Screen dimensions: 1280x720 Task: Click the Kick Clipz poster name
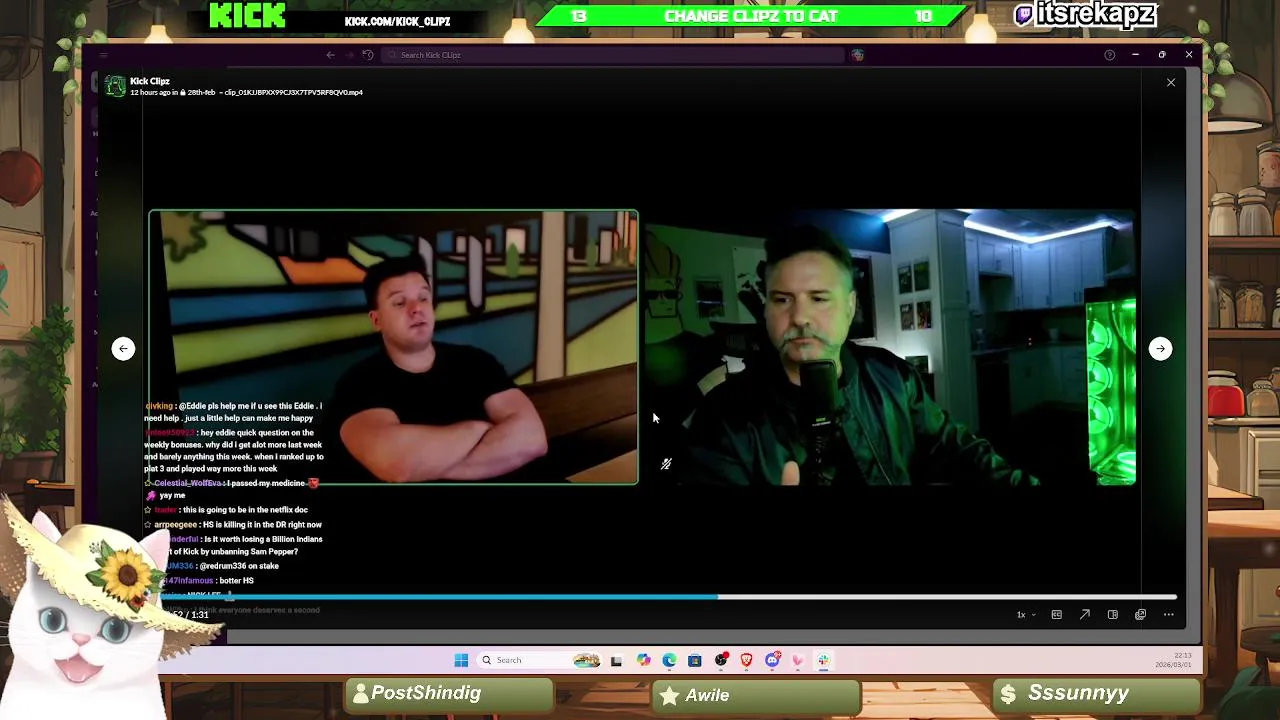[x=150, y=81]
